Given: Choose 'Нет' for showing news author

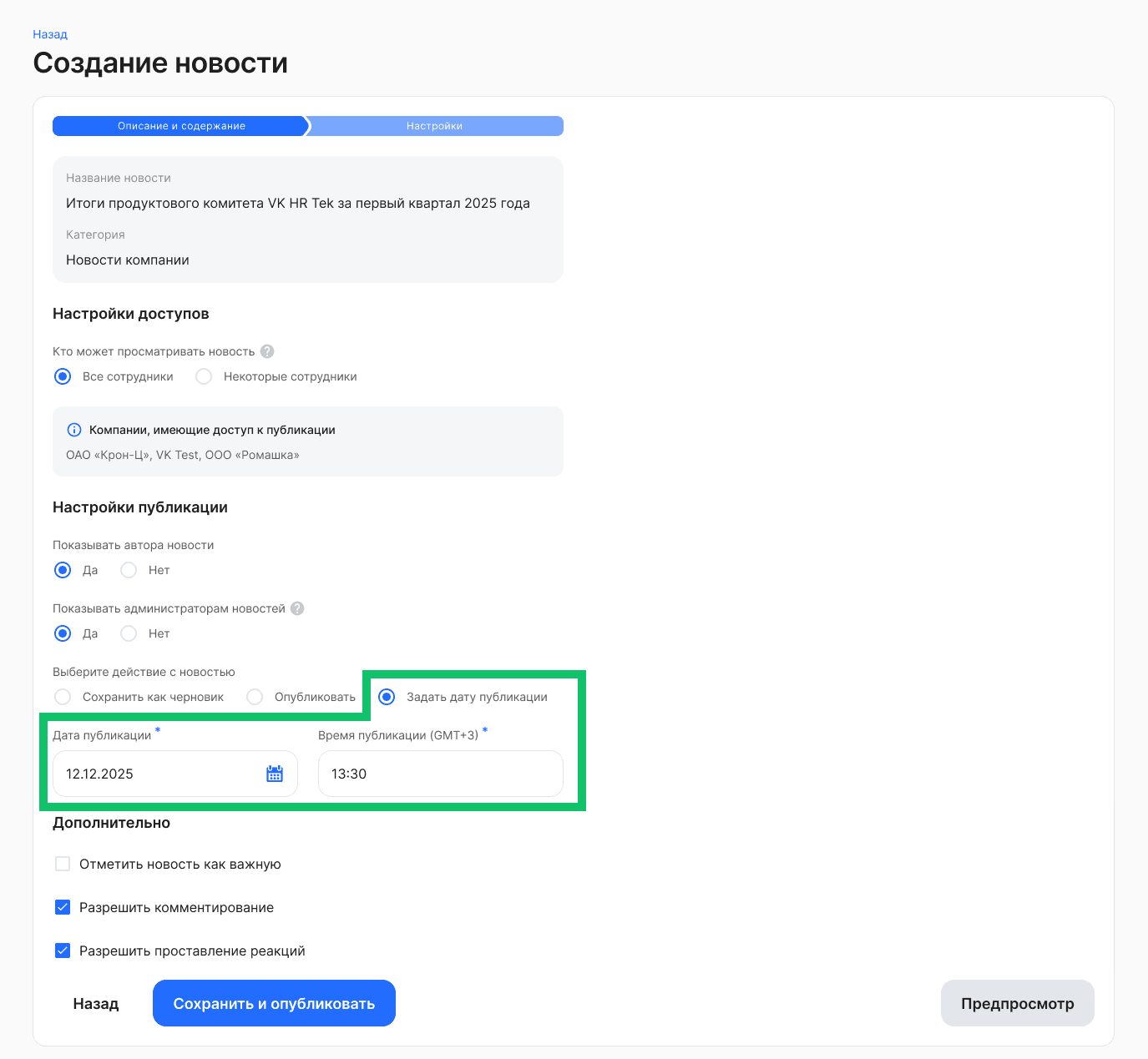Looking at the screenshot, I should point(129,570).
